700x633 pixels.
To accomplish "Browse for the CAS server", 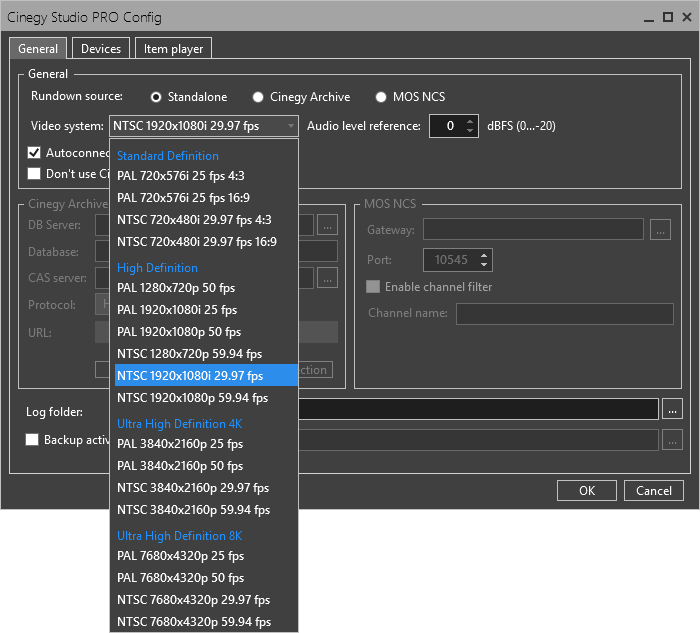I will click(327, 278).
